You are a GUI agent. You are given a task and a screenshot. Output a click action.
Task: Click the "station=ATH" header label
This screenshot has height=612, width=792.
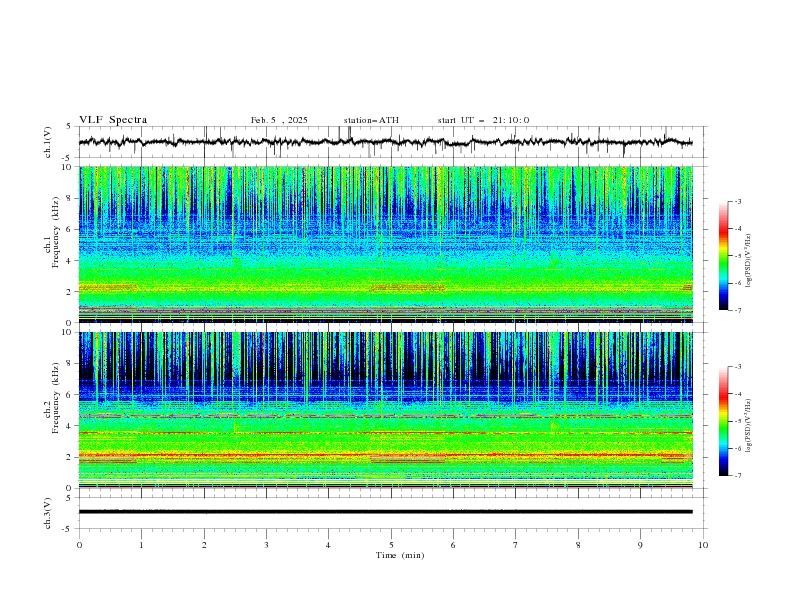click(x=371, y=120)
